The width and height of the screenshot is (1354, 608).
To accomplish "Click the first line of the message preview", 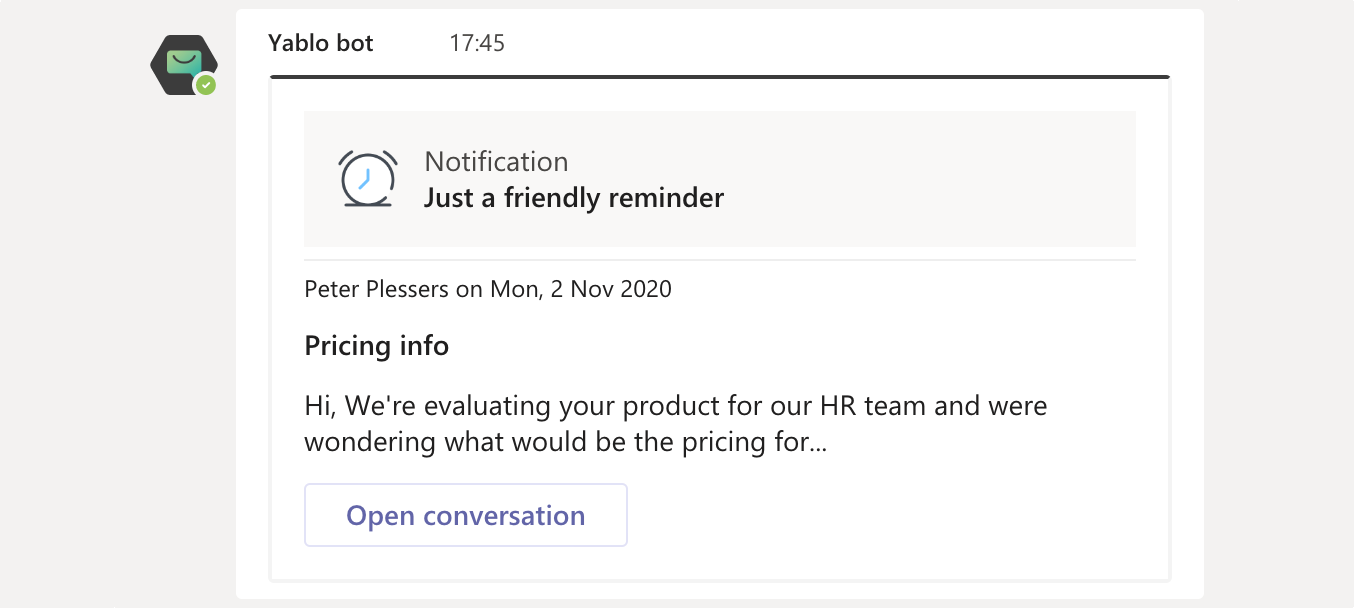I will coord(675,406).
